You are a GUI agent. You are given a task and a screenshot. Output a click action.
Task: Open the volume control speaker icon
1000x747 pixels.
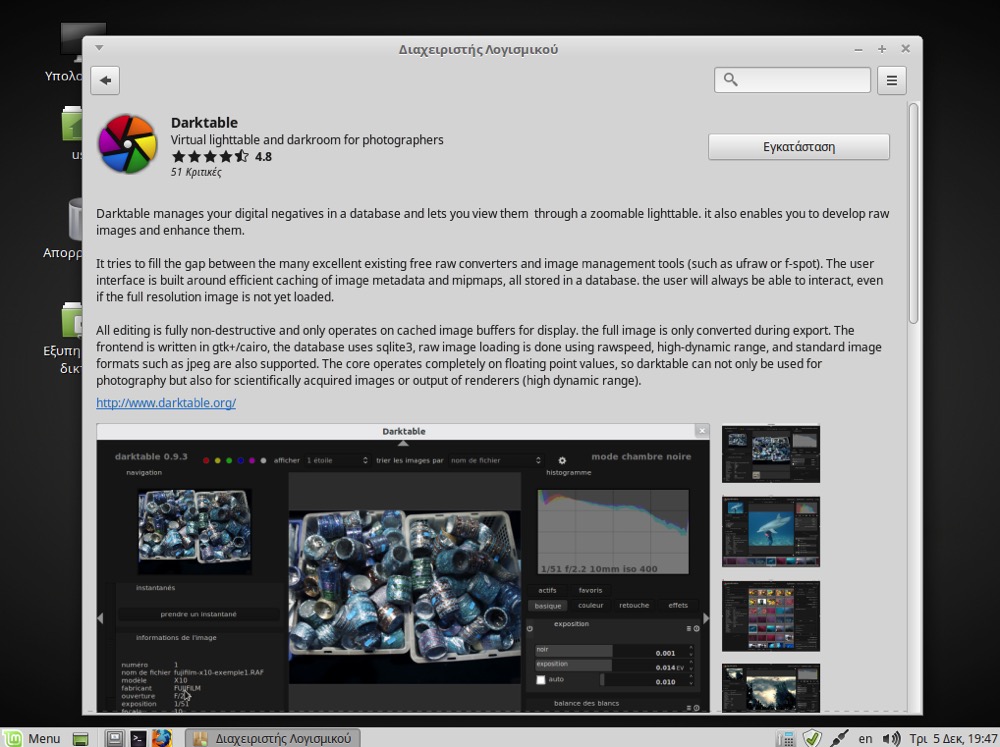tap(891, 739)
